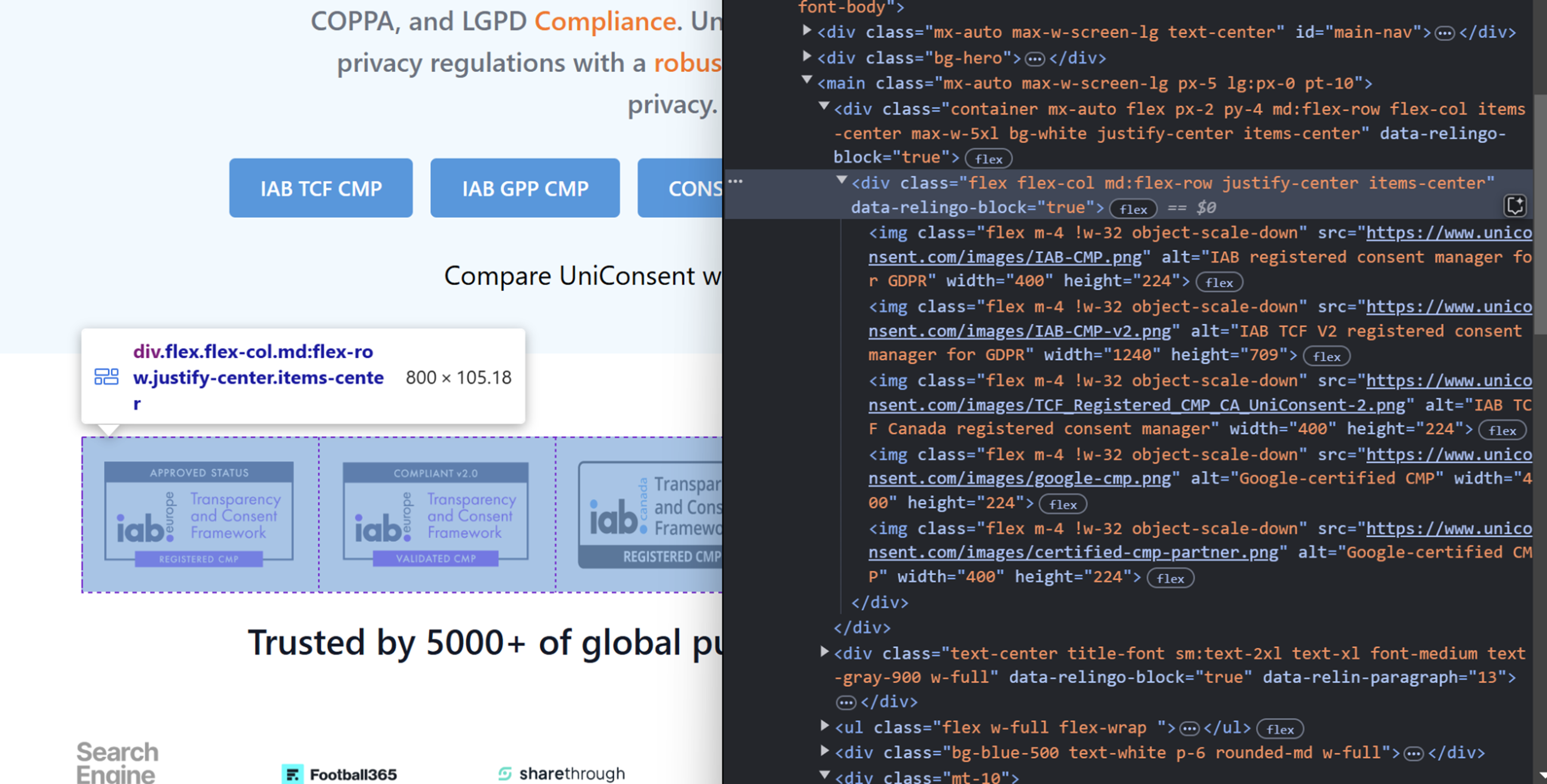Toggle flex badge on selected div

[1133, 209]
